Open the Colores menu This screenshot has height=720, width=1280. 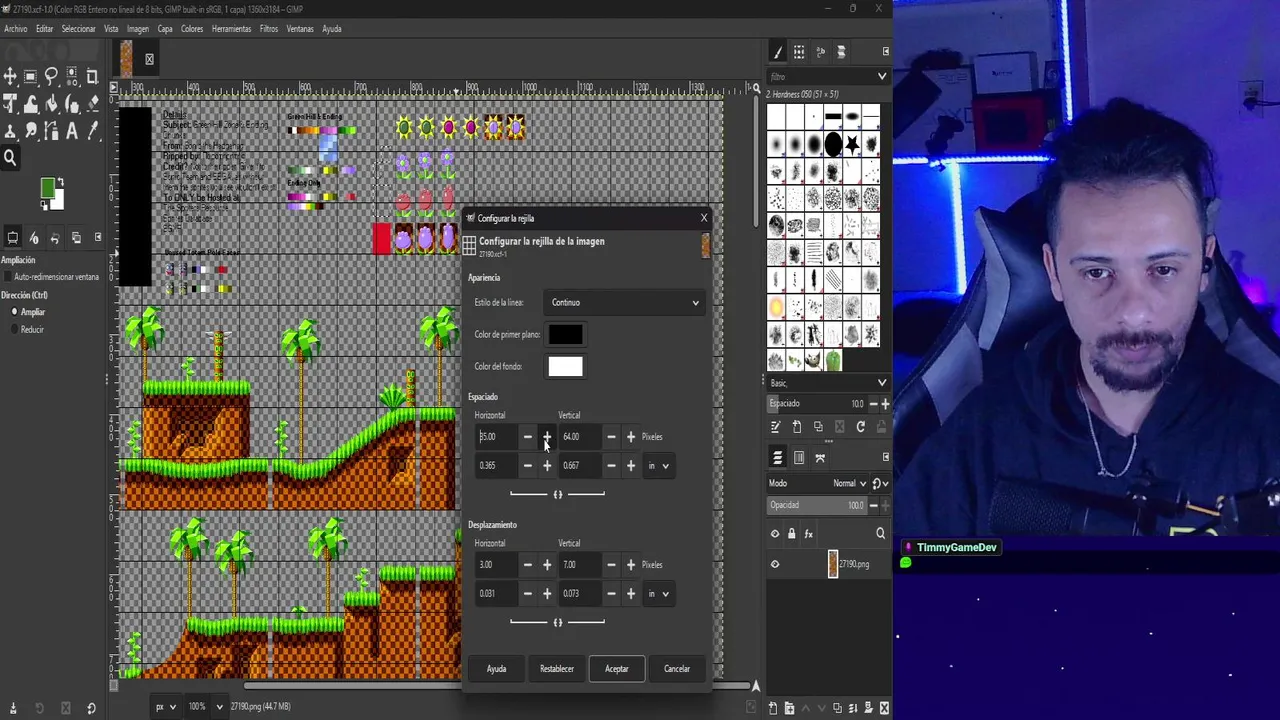[x=192, y=29]
